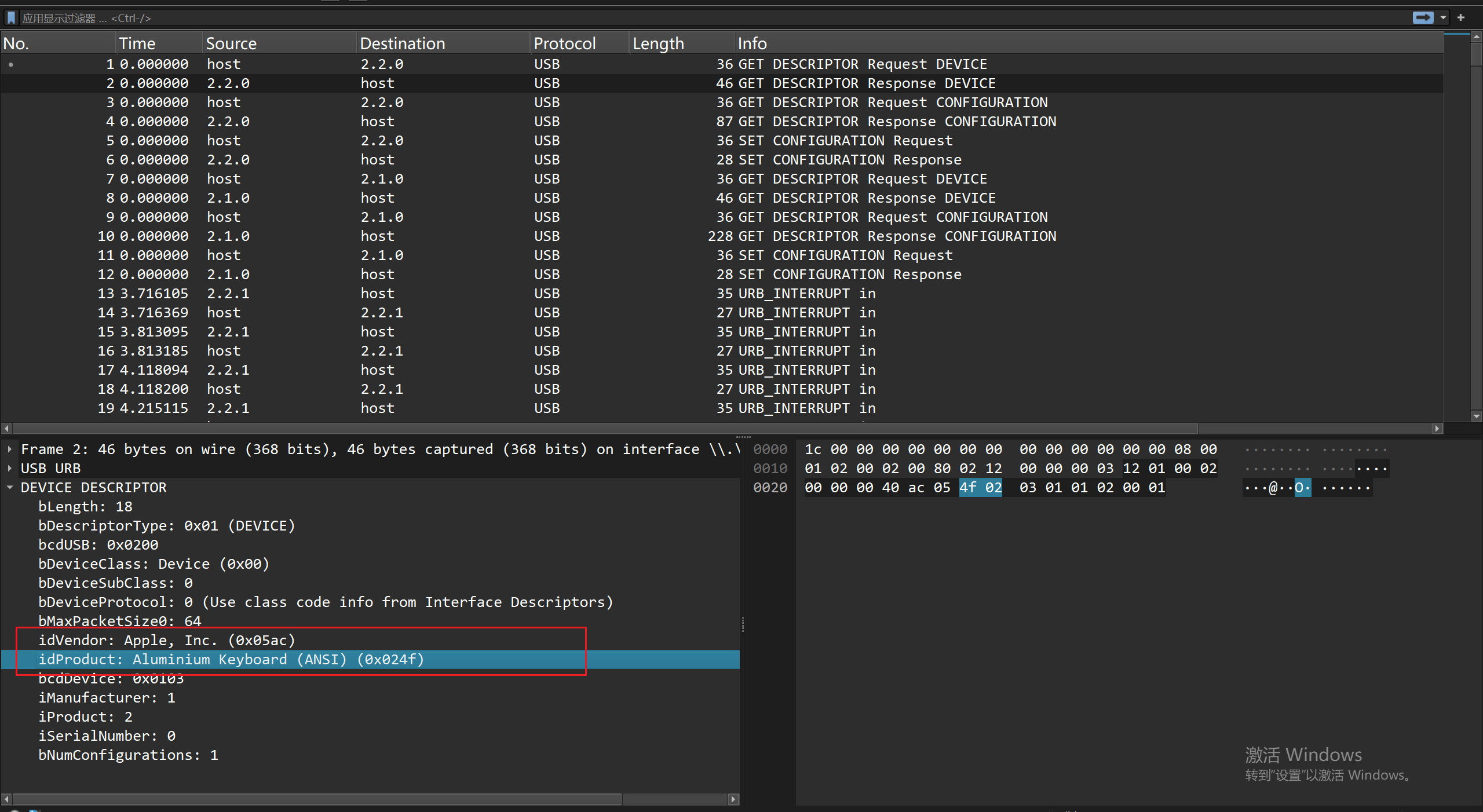The image size is (1483, 812).
Task: Click packet list scrollbar up arrow
Action: tap(1476, 37)
